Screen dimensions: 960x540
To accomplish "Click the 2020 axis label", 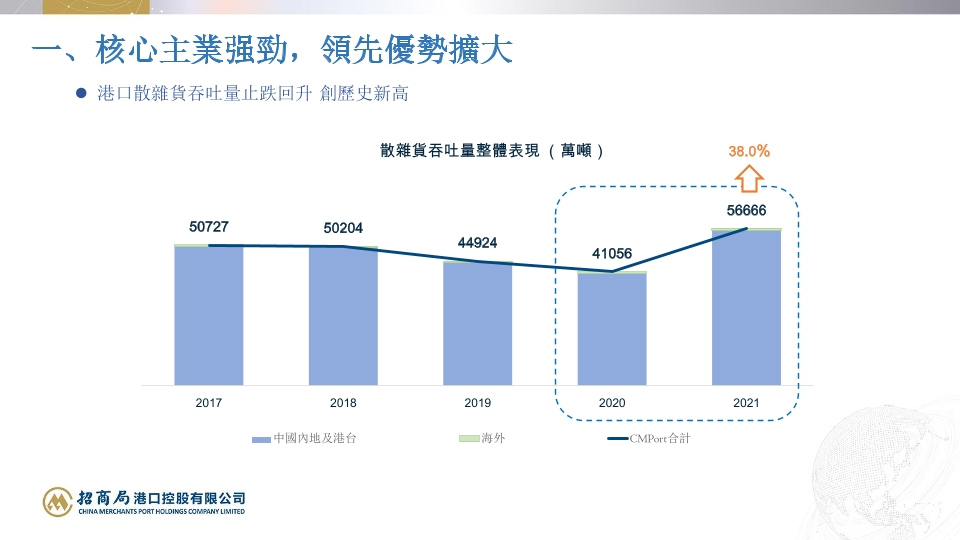I will [612, 403].
